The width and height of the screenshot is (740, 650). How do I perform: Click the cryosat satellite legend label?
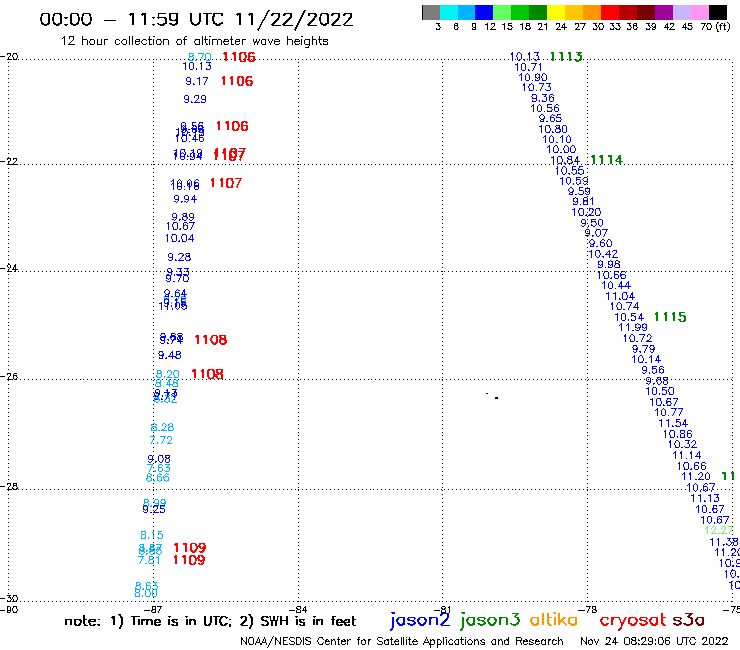coord(632,620)
